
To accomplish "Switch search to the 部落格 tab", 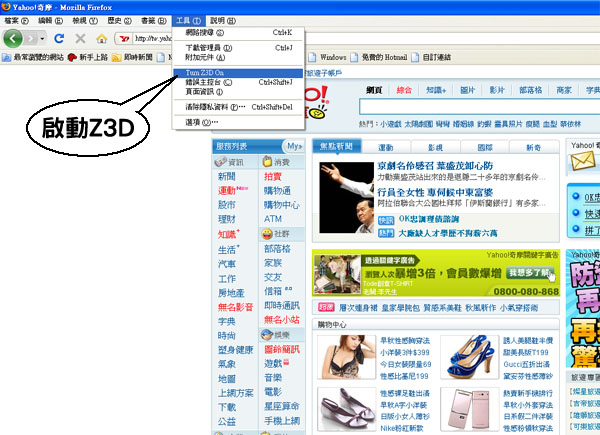I will pyautogui.click(x=531, y=90).
